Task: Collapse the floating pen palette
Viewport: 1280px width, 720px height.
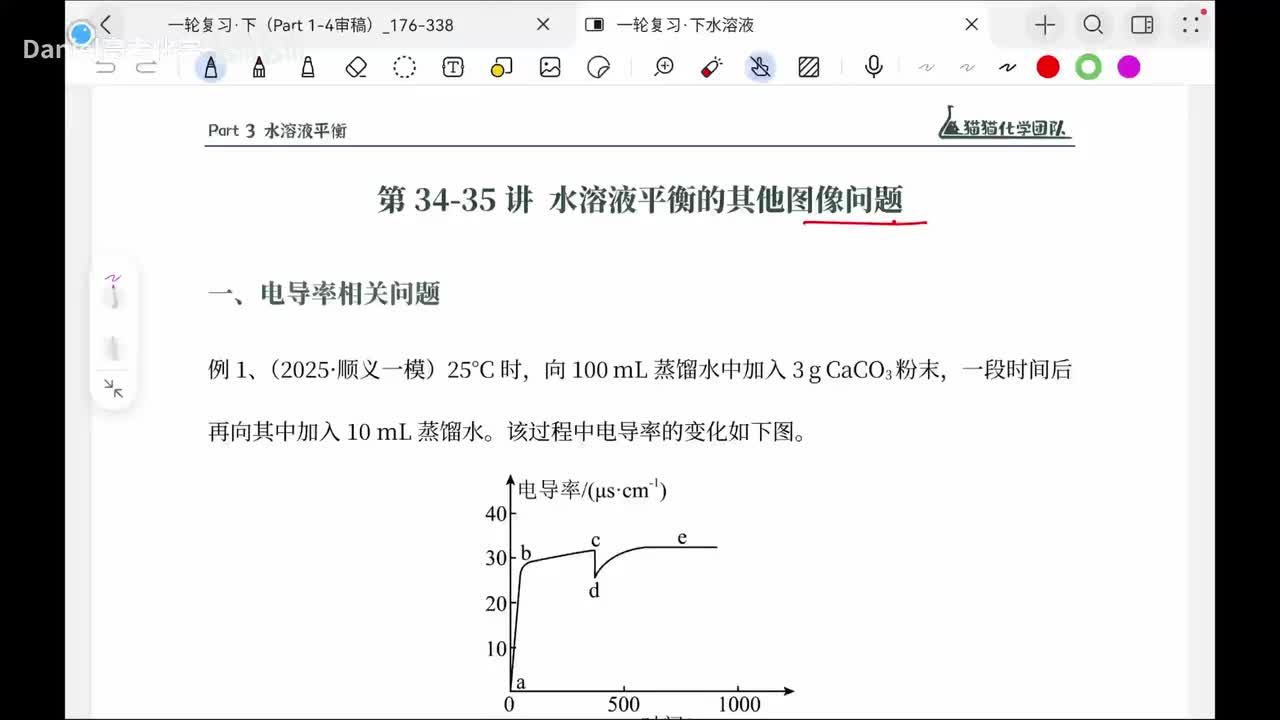Action: tap(113, 389)
